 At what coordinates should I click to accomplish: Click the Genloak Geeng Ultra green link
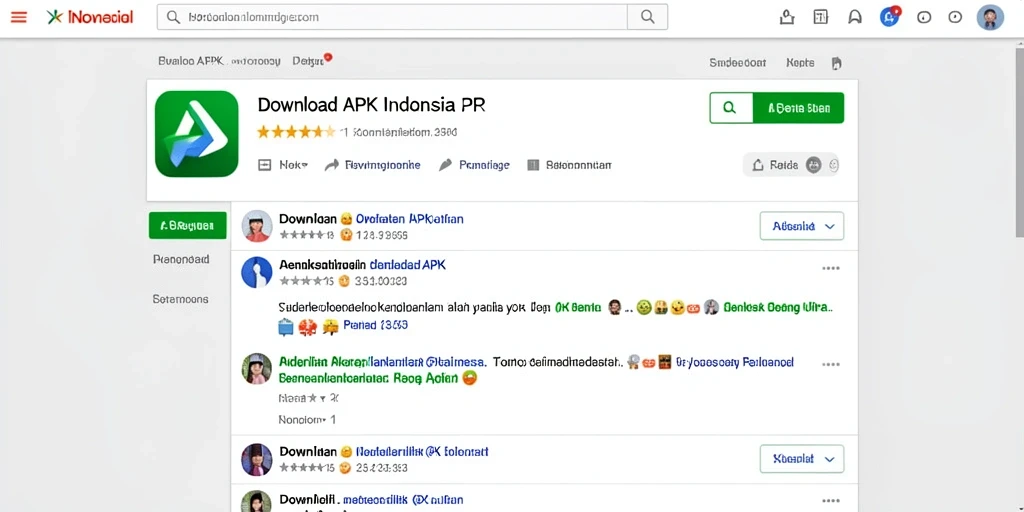pos(779,307)
